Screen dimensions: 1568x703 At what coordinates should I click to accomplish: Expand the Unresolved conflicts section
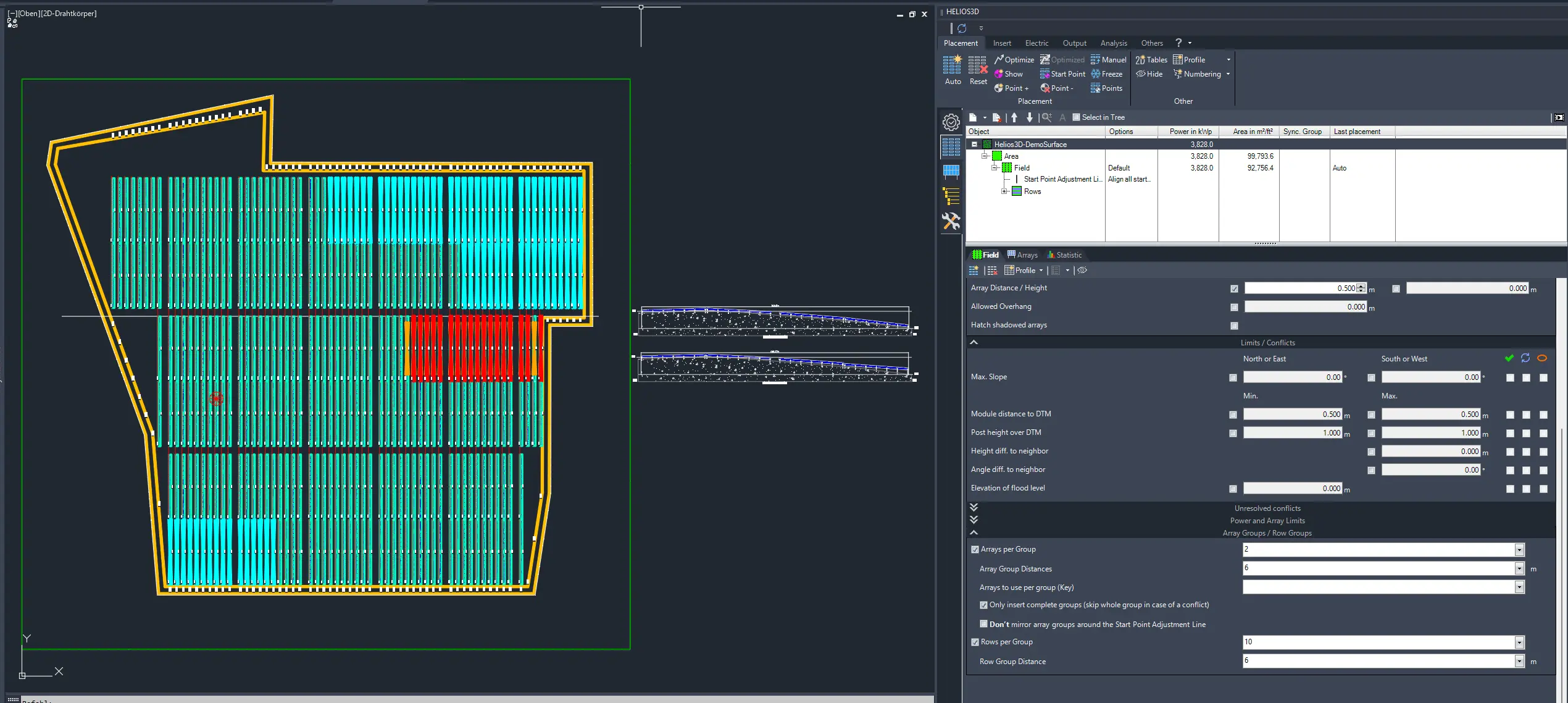click(x=974, y=508)
